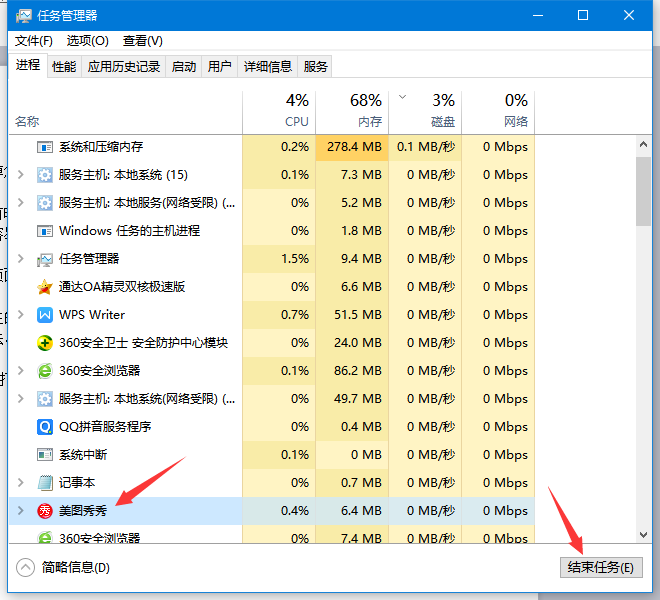Collapse to 简略信息(D) view

tap(63, 568)
